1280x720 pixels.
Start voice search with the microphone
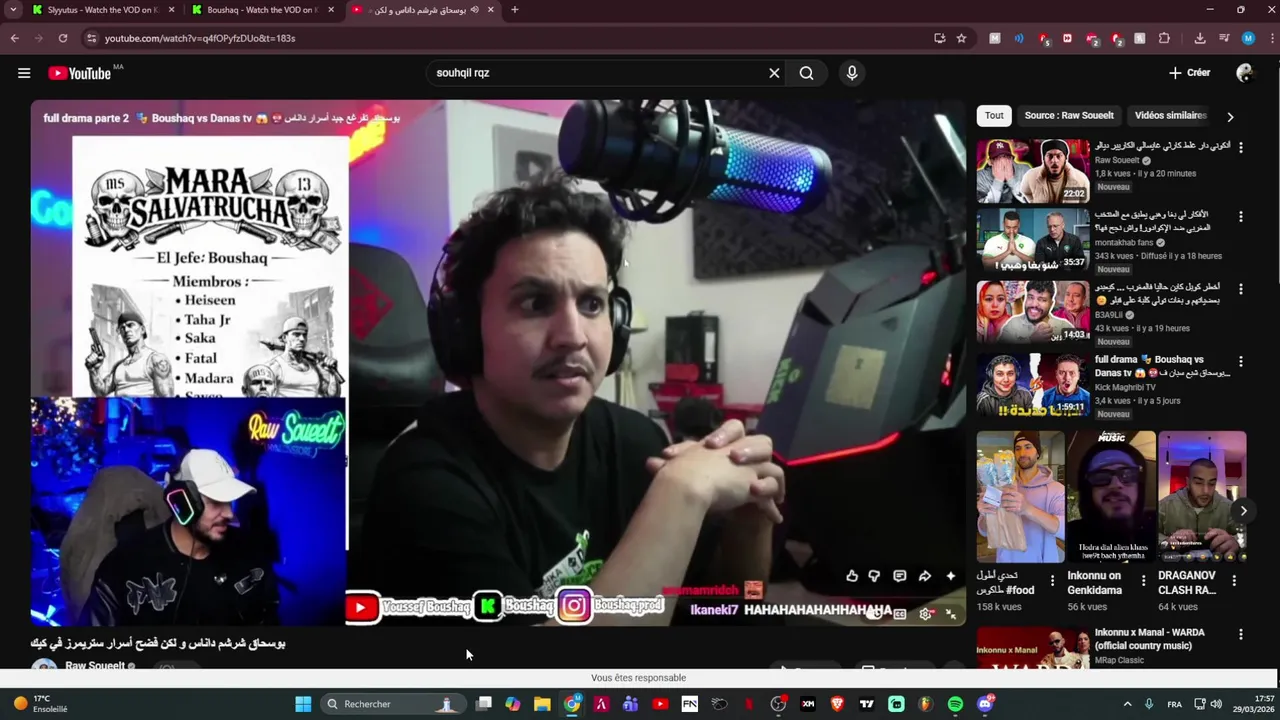[x=852, y=73]
